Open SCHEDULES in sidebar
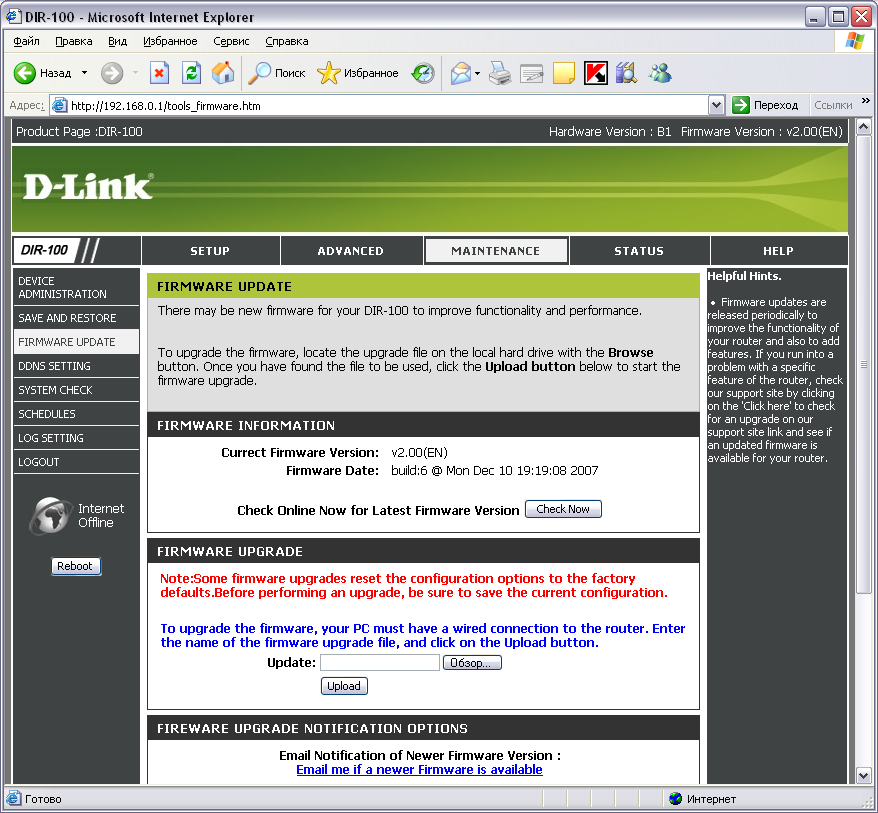The width and height of the screenshot is (878, 813). tap(76, 414)
